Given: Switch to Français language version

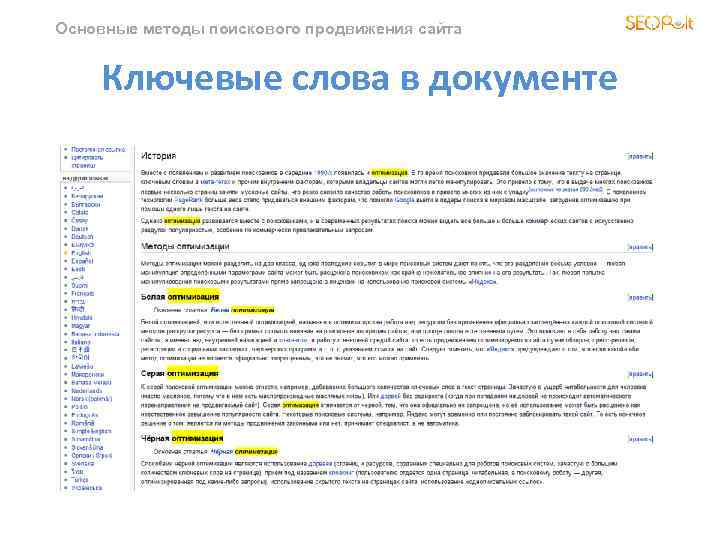Looking at the screenshot, I should 83,293.
